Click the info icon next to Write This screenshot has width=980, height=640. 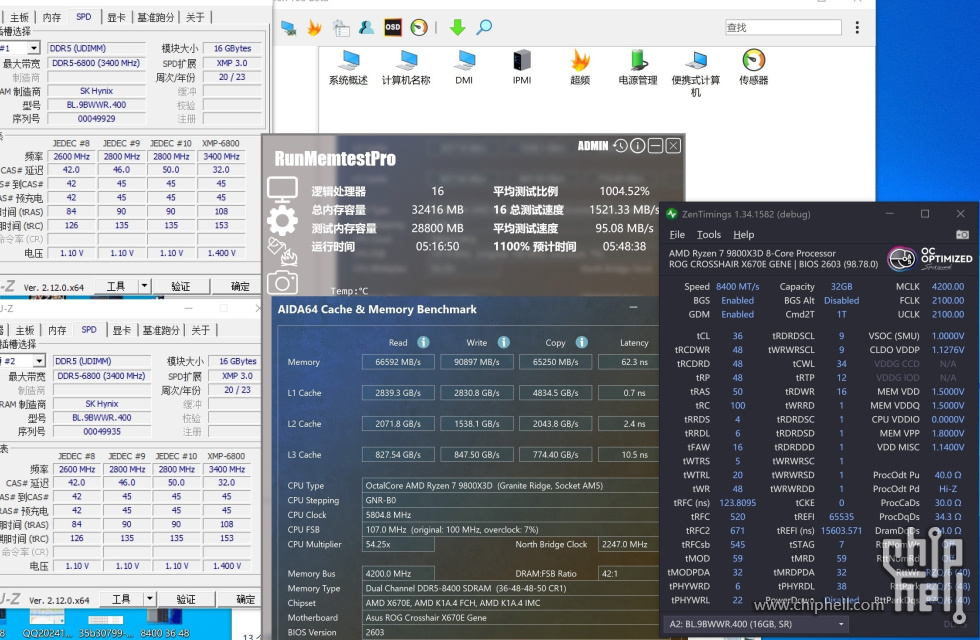click(x=504, y=342)
